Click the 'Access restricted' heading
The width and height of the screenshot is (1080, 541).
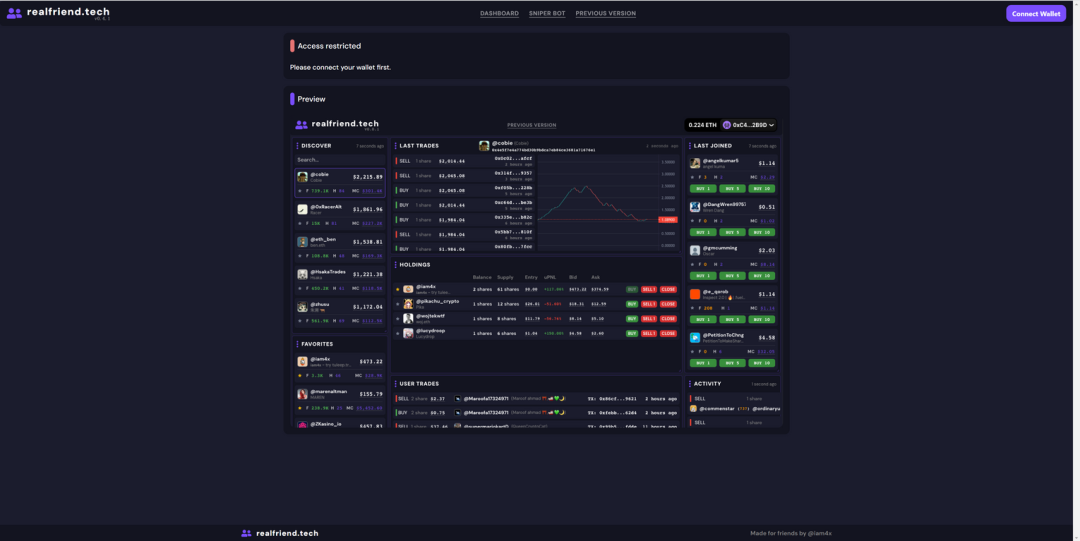tap(329, 46)
